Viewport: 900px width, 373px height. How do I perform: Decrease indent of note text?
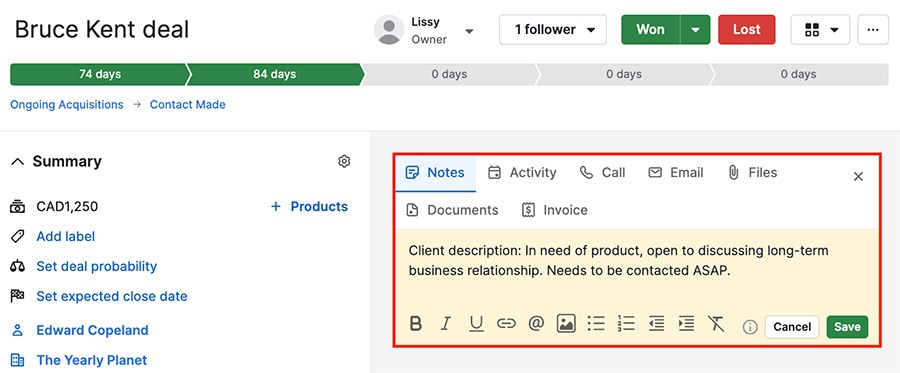[x=657, y=324]
